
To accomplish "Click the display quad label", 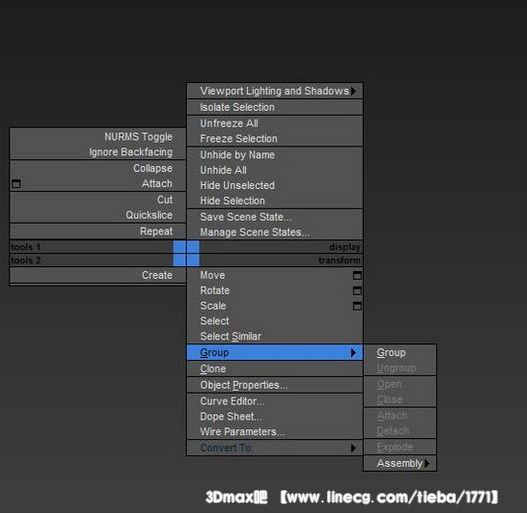I will click(x=345, y=247).
